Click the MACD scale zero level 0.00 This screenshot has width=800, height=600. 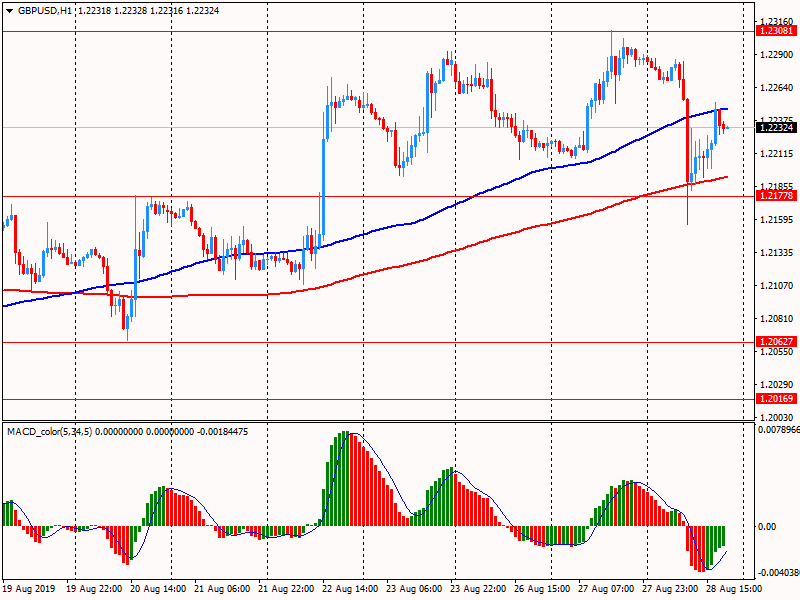[766, 527]
